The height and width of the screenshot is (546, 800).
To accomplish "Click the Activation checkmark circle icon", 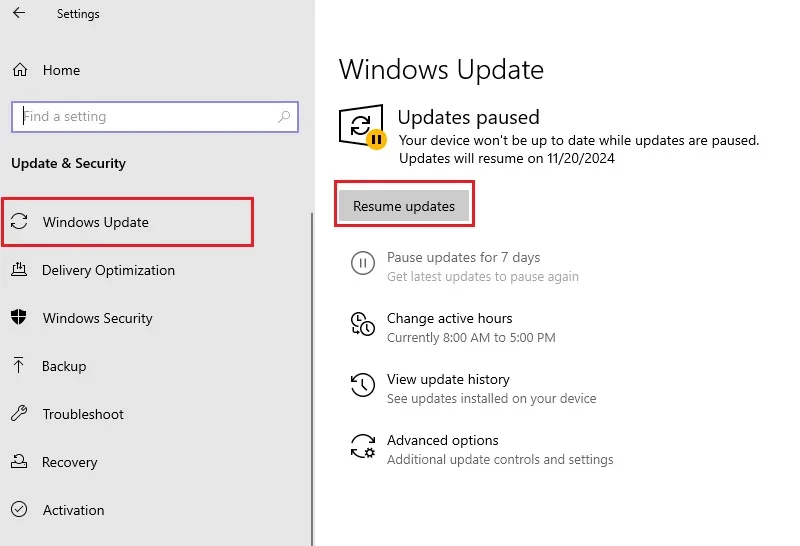I will [19, 509].
